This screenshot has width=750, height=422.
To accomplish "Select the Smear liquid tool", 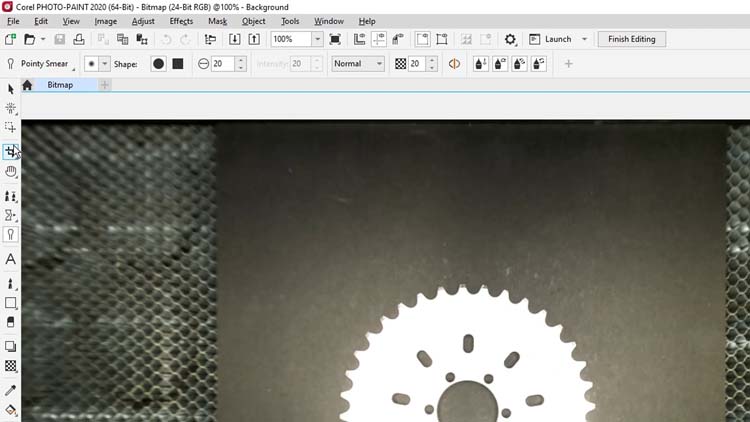I will pos(11,234).
